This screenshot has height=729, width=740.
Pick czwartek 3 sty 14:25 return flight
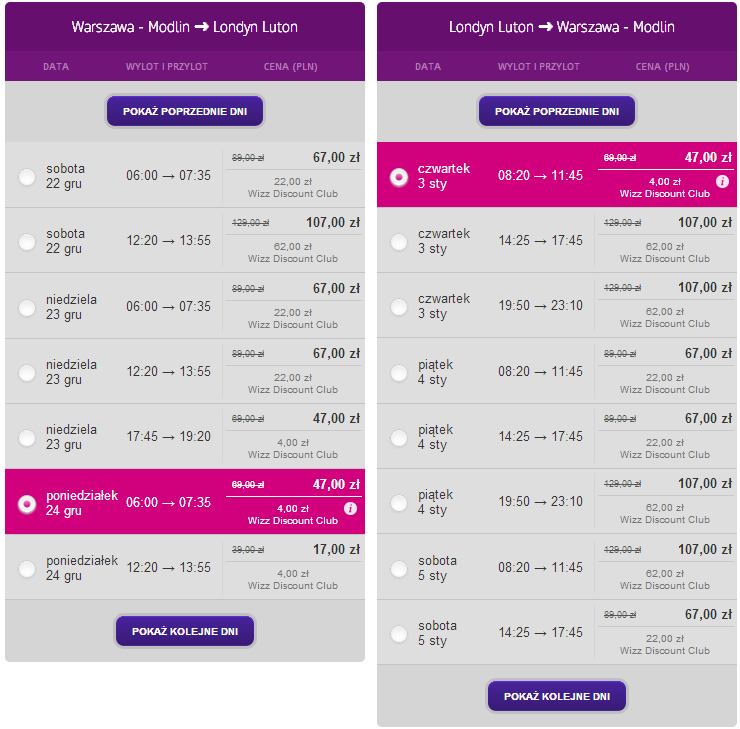point(399,242)
